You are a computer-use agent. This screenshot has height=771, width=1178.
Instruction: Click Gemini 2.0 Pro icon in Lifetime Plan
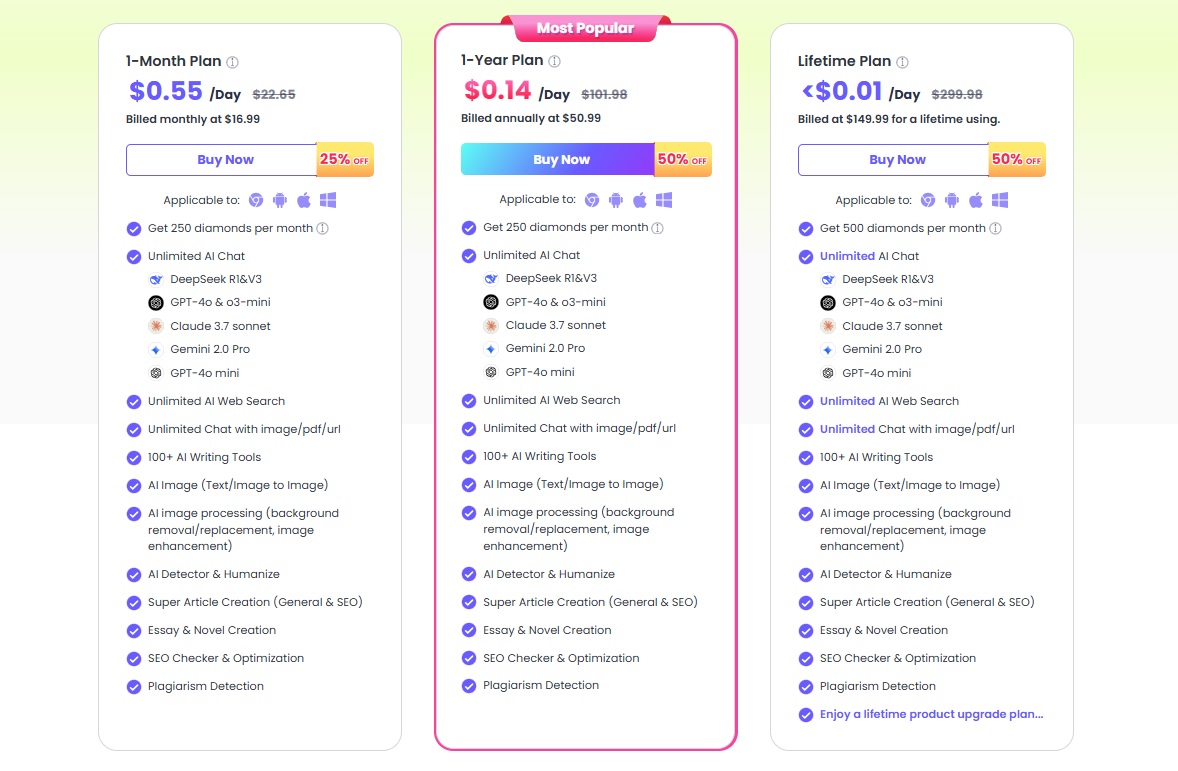(x=827, y=349)
